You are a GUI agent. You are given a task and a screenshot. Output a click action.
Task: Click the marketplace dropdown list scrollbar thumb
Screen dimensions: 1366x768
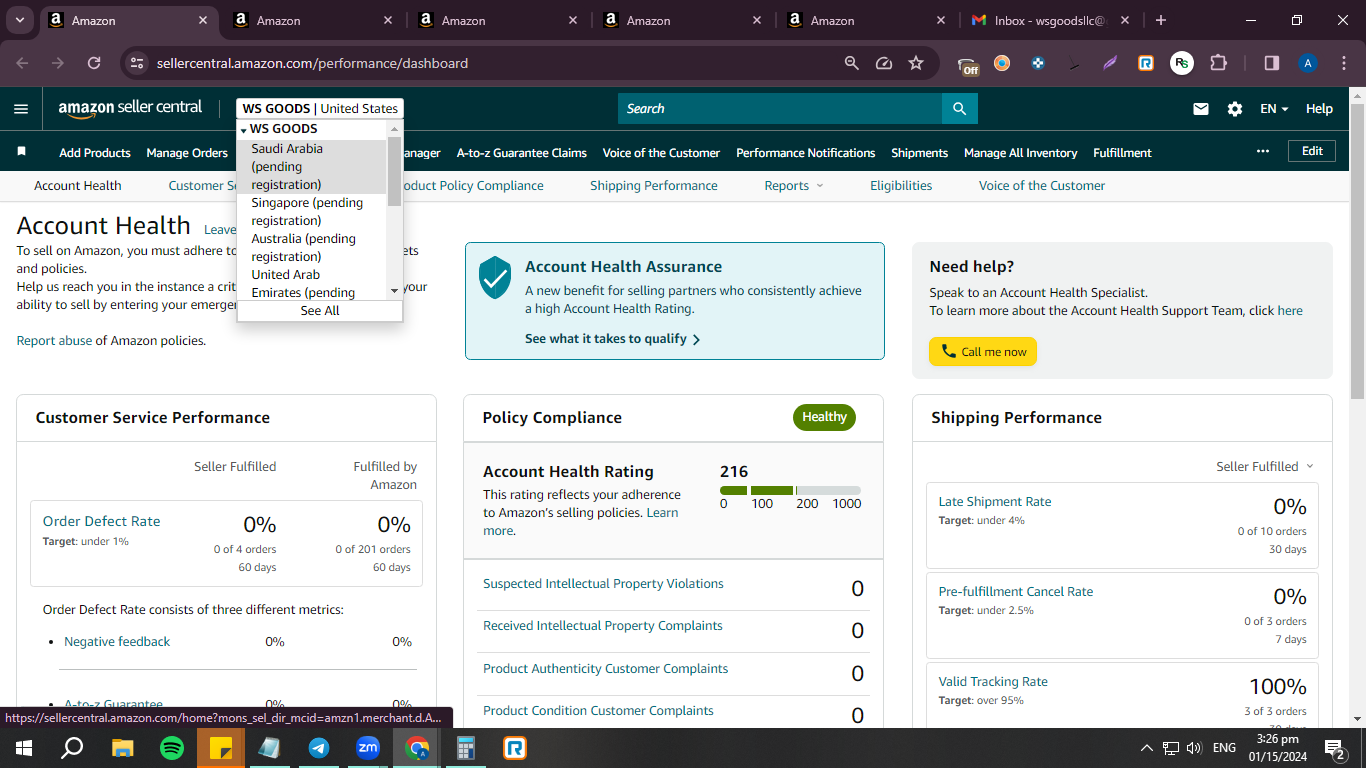pos(394,170)
